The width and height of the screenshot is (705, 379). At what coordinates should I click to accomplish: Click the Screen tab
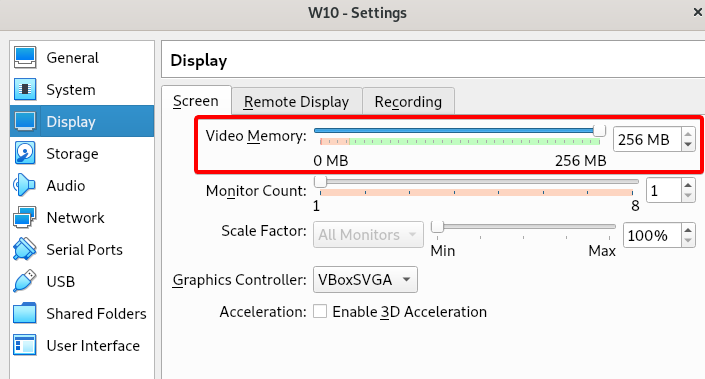click(196, 101)
